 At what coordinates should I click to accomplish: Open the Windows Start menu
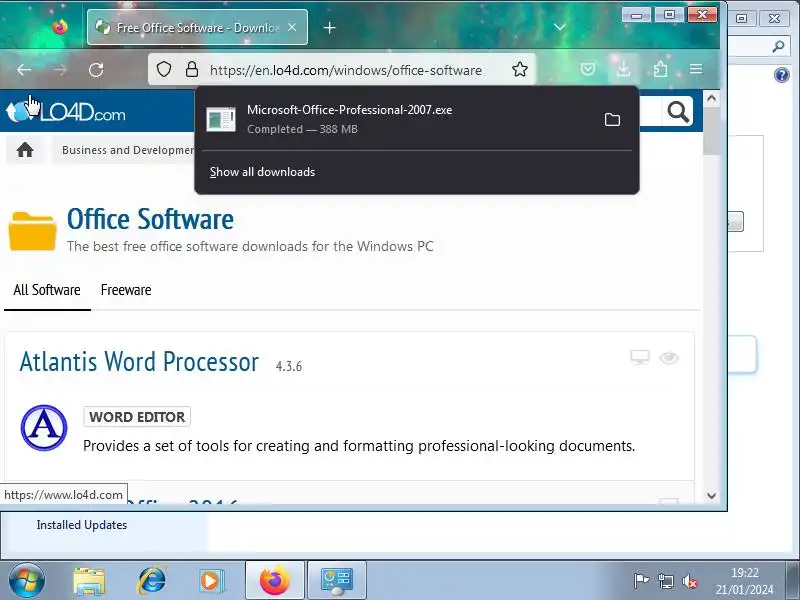pyautogui.click(x=26, y=580)
